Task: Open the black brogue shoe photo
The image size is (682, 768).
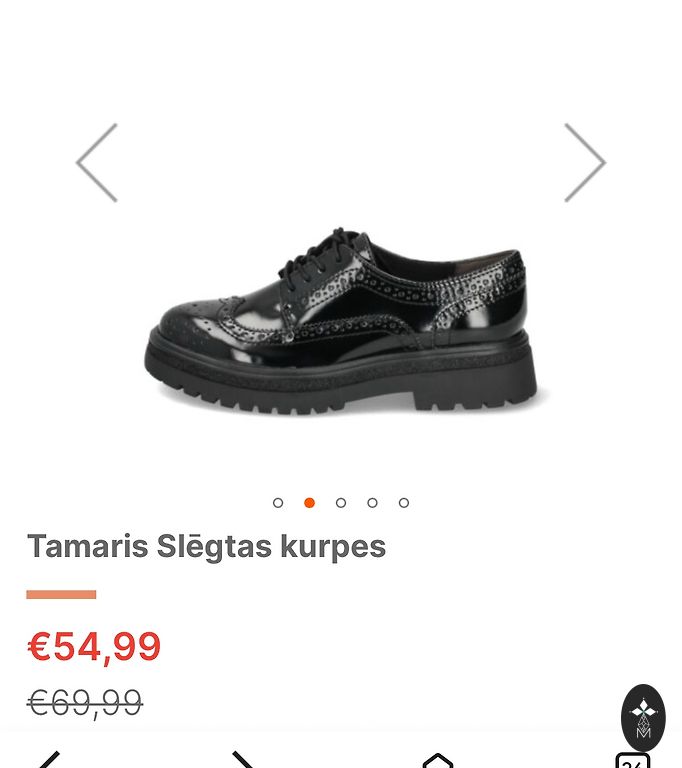Action: pyautogui.click(x=341, y=322)
